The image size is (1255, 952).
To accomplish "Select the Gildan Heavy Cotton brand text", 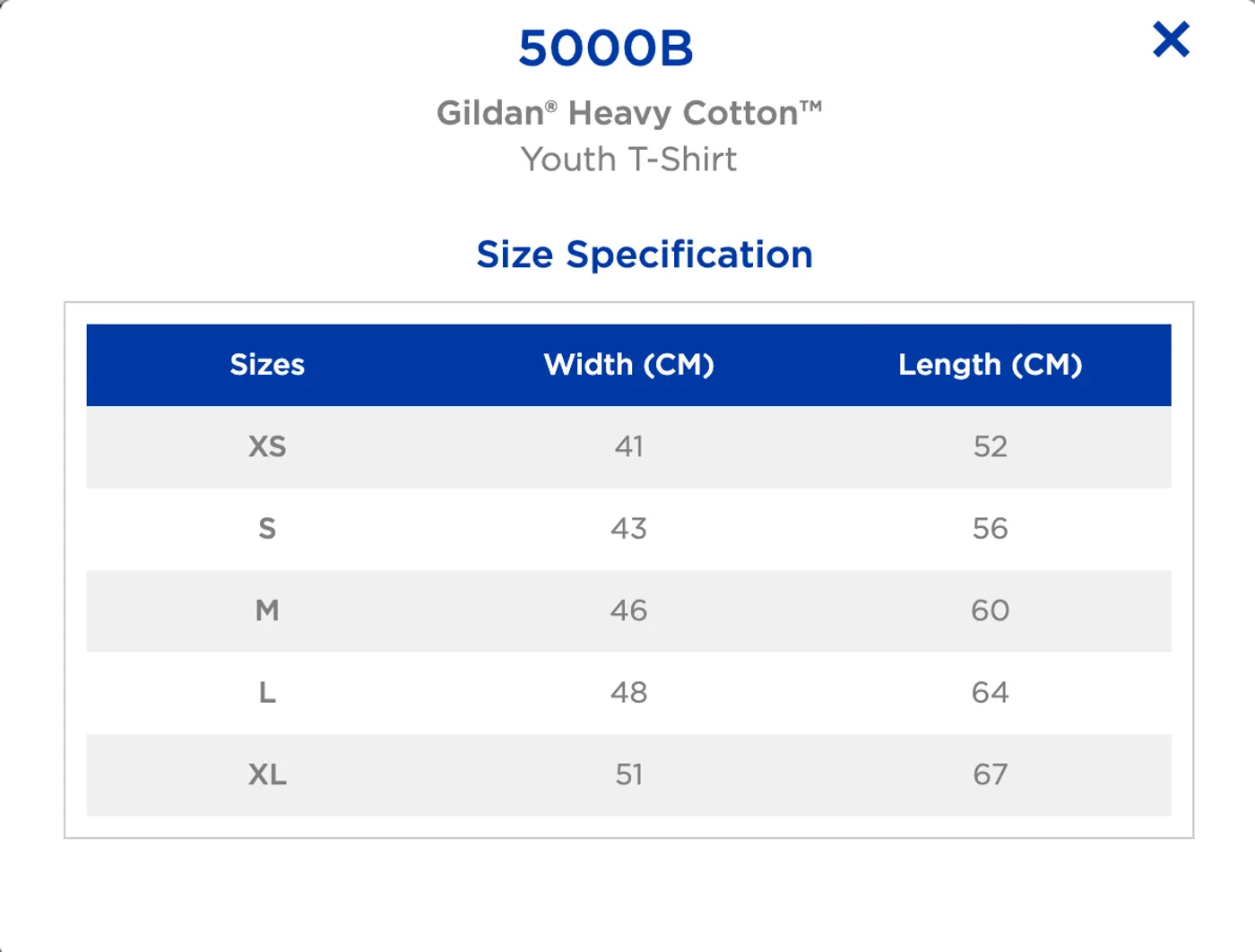I will [627, 112].
